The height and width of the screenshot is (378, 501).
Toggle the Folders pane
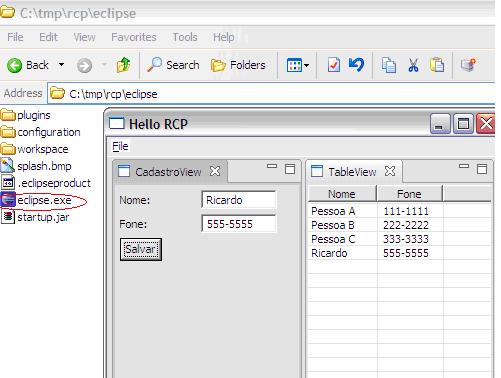click(238, 65)
